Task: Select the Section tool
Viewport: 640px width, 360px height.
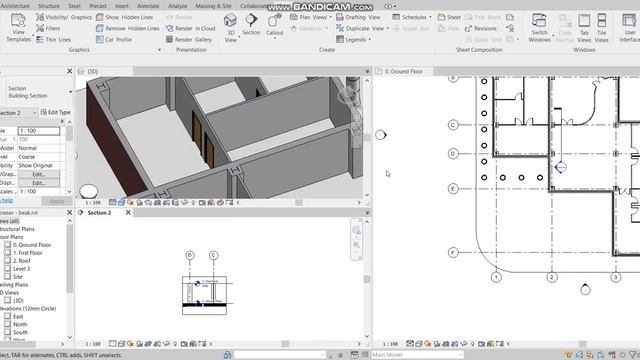Action: tap(251, 24)
